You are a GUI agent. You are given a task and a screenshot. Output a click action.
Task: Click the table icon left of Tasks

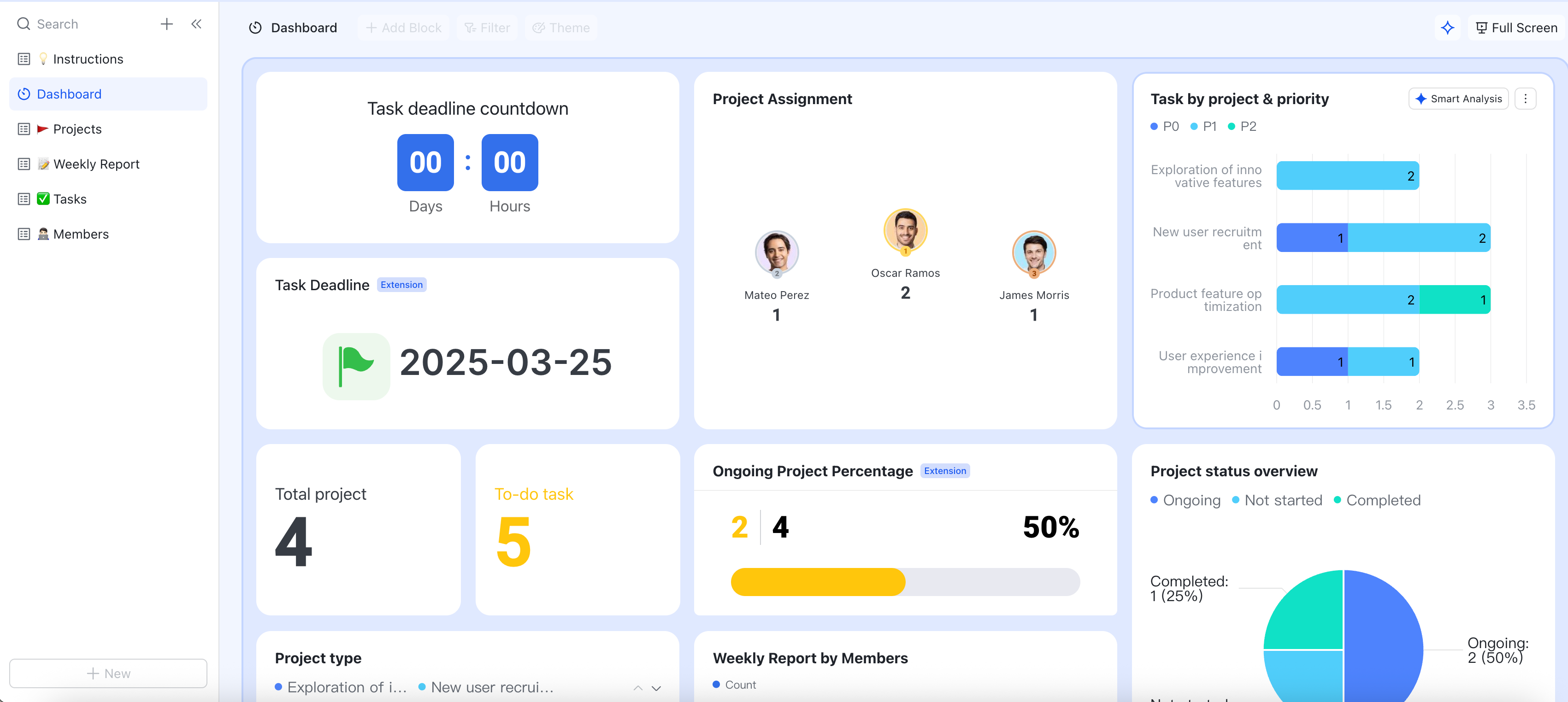[24, 199]
